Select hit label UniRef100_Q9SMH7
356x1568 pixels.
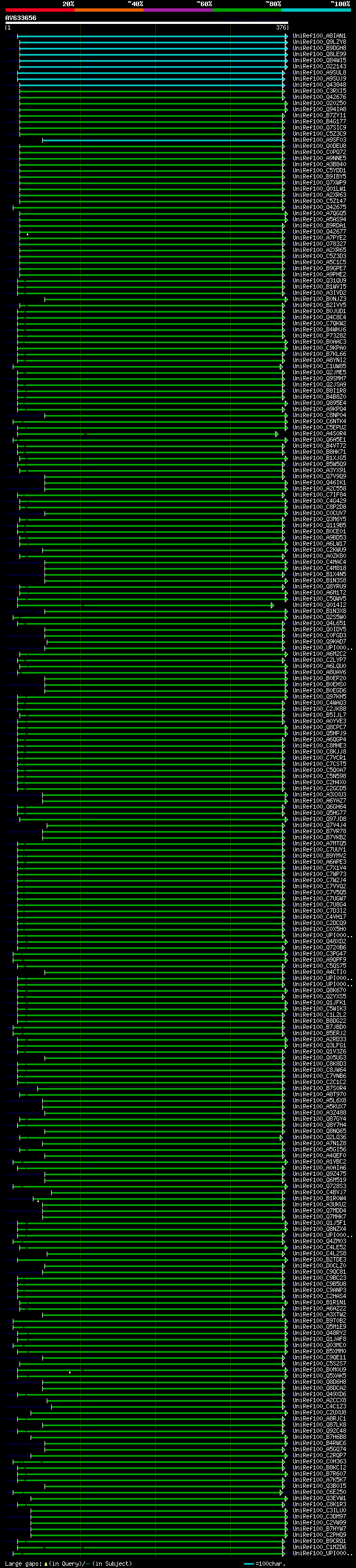tap(319, 379)
